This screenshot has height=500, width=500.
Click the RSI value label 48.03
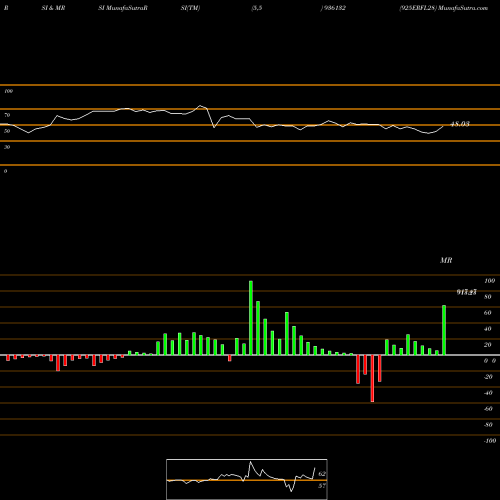[460, 124]
